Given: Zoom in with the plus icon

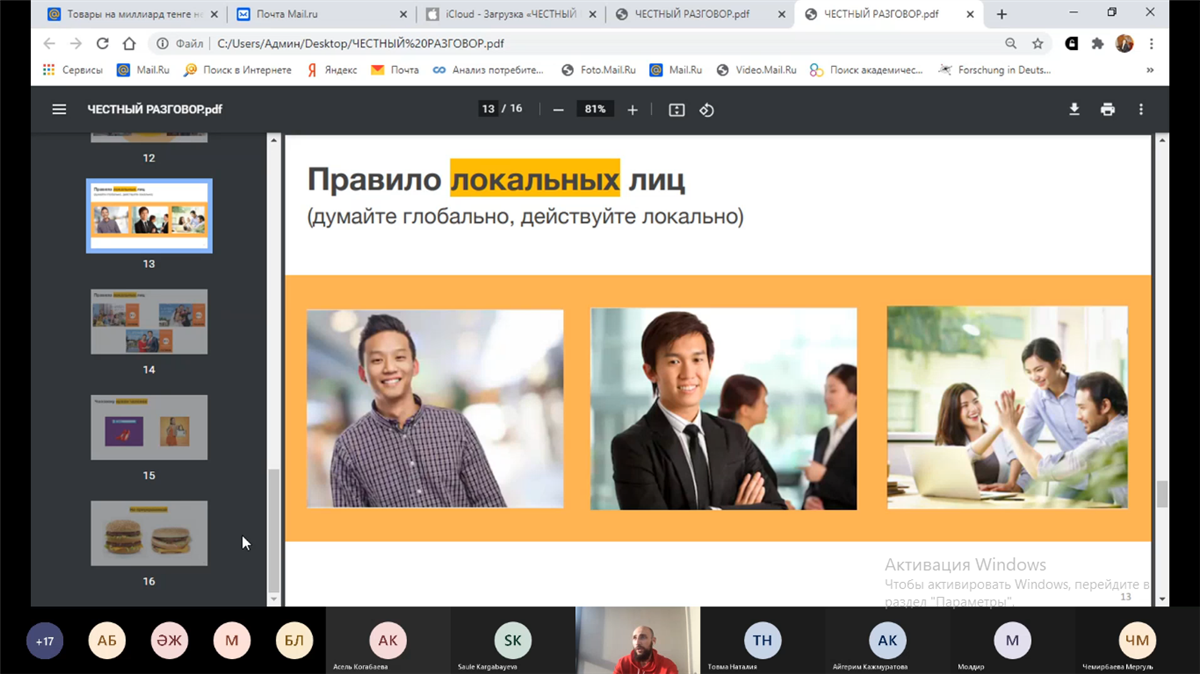Looking at the screenshot, I should tap(632, 110).
